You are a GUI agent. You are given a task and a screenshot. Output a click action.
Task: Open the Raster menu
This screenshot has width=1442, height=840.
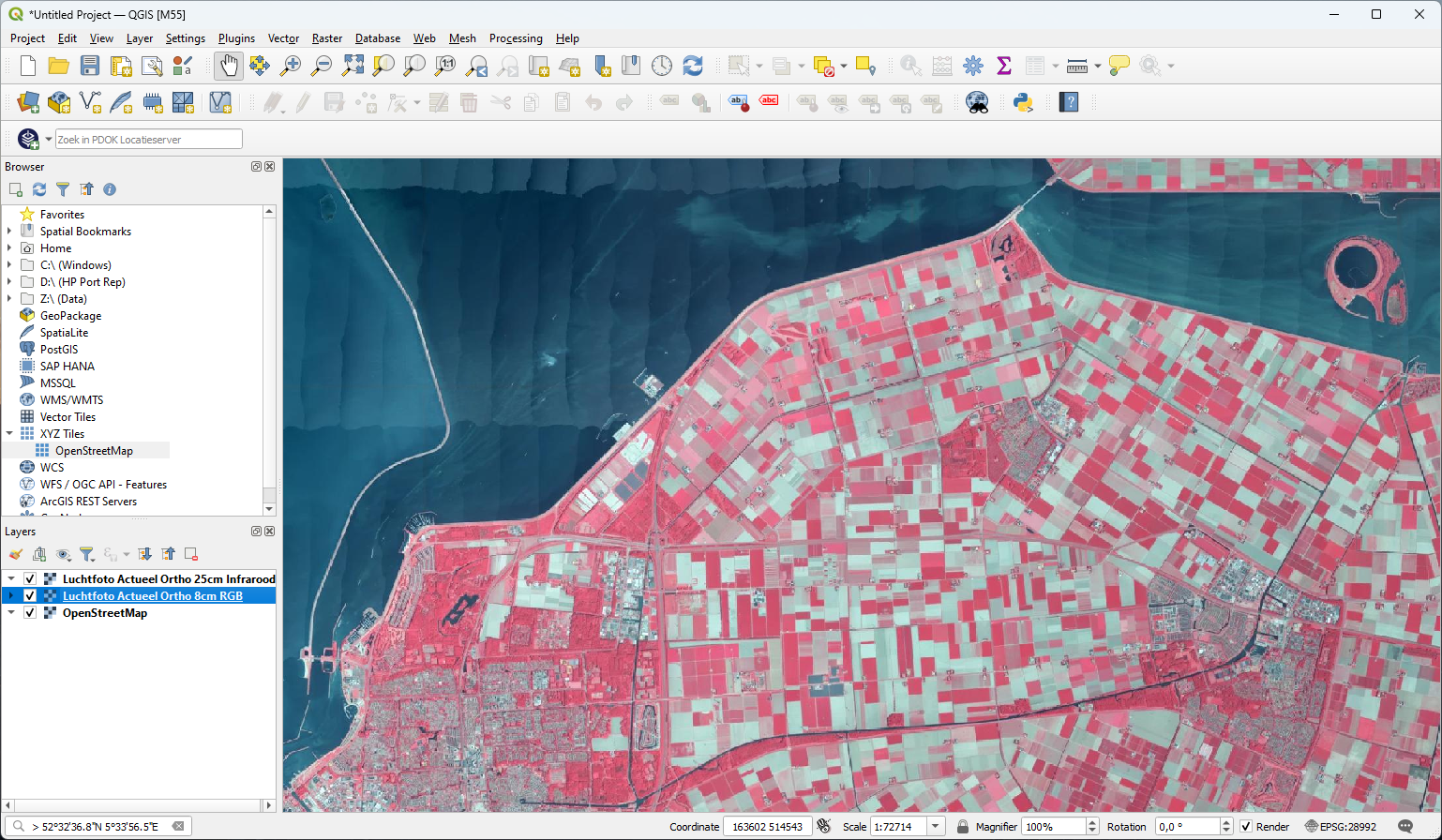coord(326,38)
